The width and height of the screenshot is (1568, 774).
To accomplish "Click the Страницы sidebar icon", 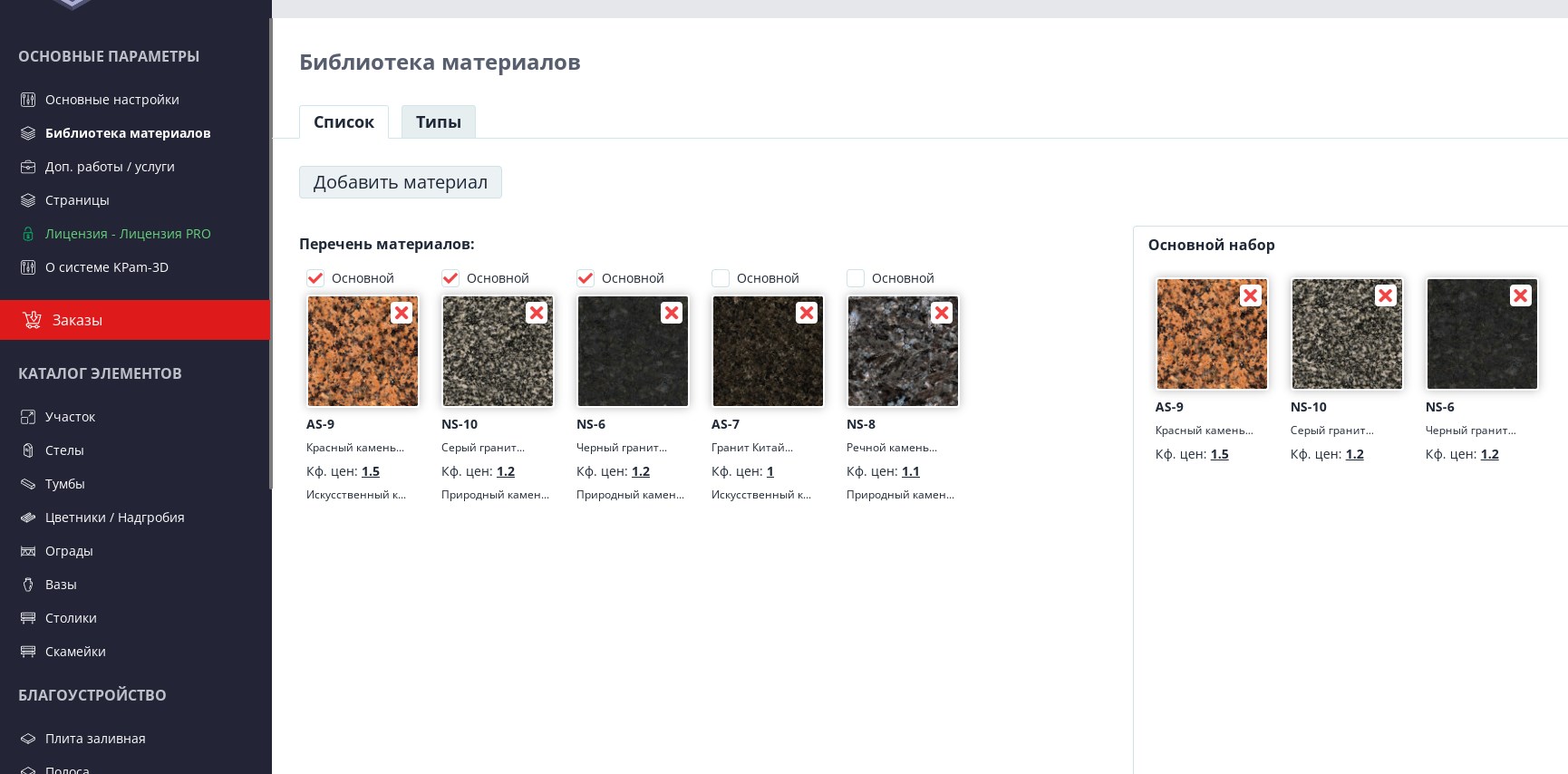I will [x=28, y=200].
